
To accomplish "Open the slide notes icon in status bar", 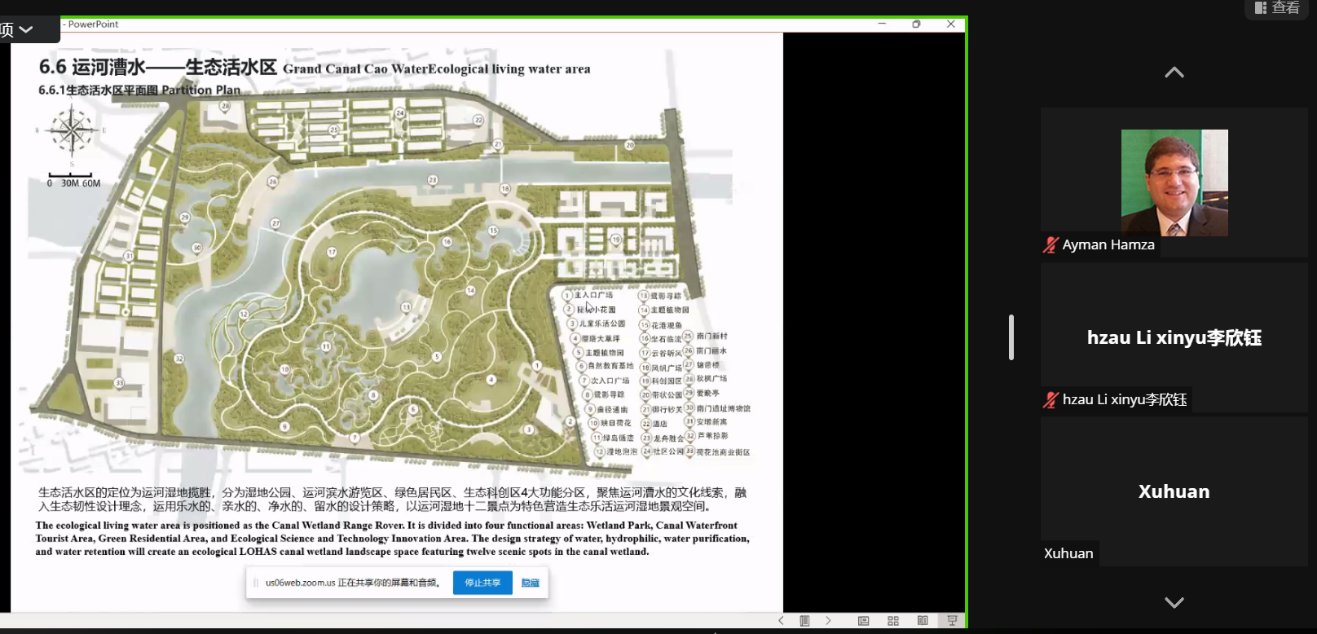I will (805, 621).
